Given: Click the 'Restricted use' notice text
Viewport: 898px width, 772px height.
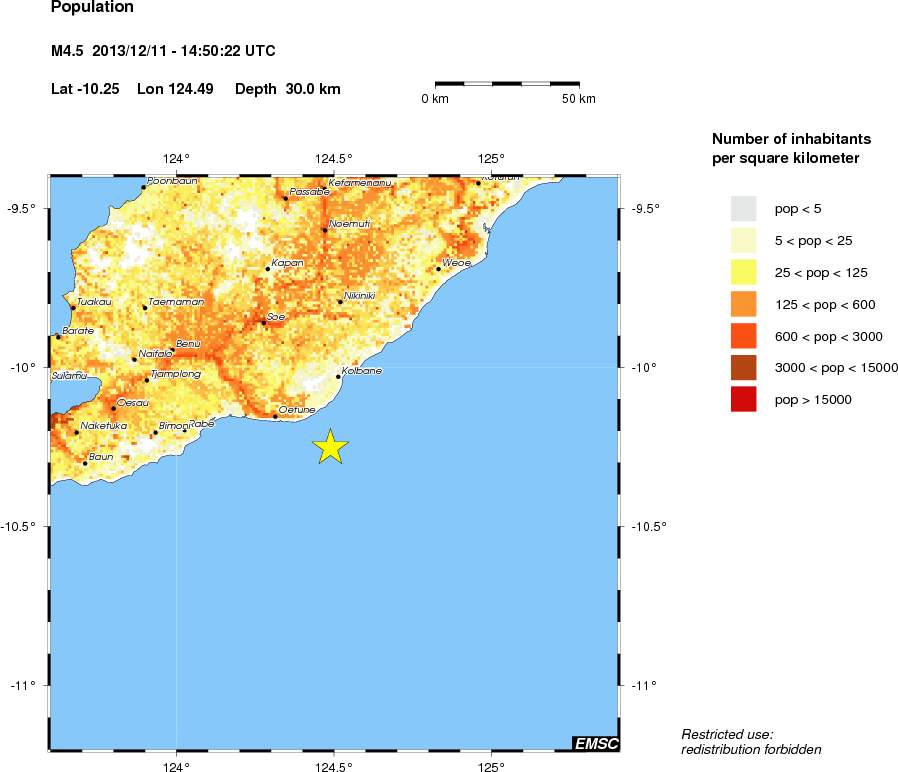Looking at the screenshot, I should pos(750,741).
